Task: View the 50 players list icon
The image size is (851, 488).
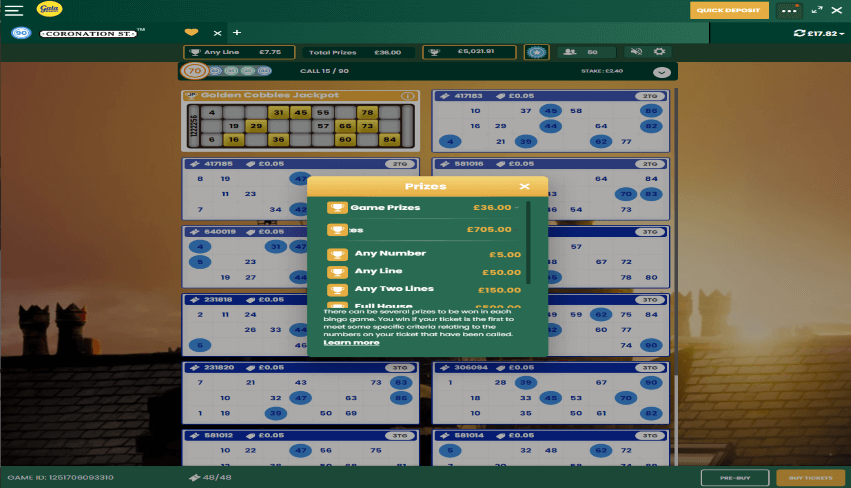Action: click(x=570, y=52)
